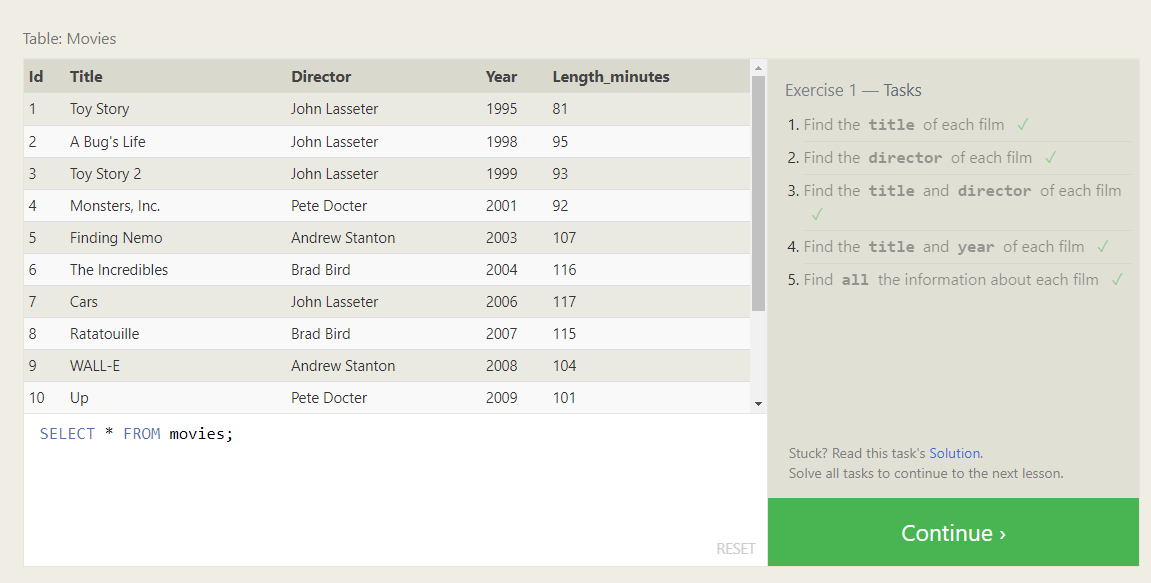Click inside the SQL query text area

(x=395, y=490)
